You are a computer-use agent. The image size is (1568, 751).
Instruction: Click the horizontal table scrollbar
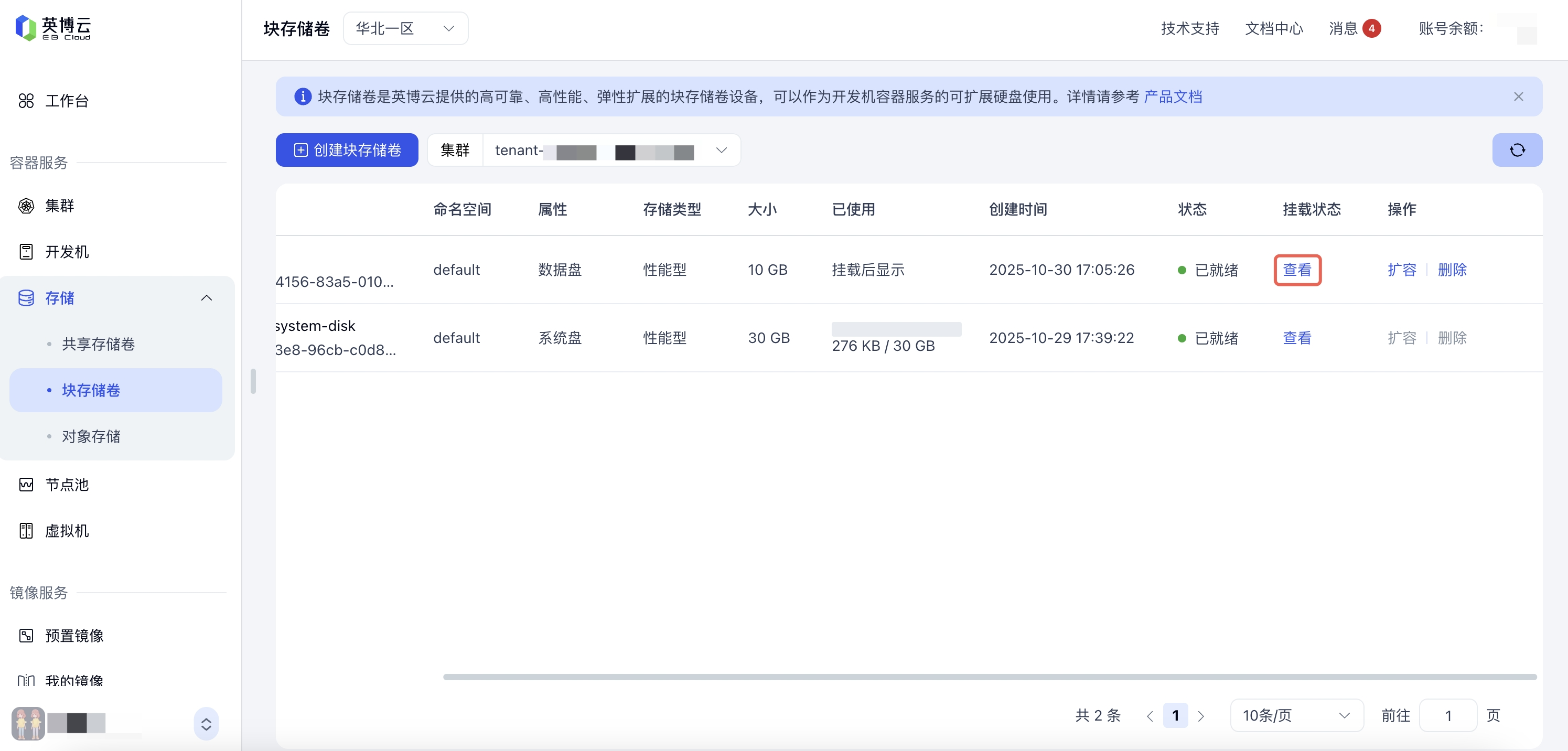(x=989, y=677)
